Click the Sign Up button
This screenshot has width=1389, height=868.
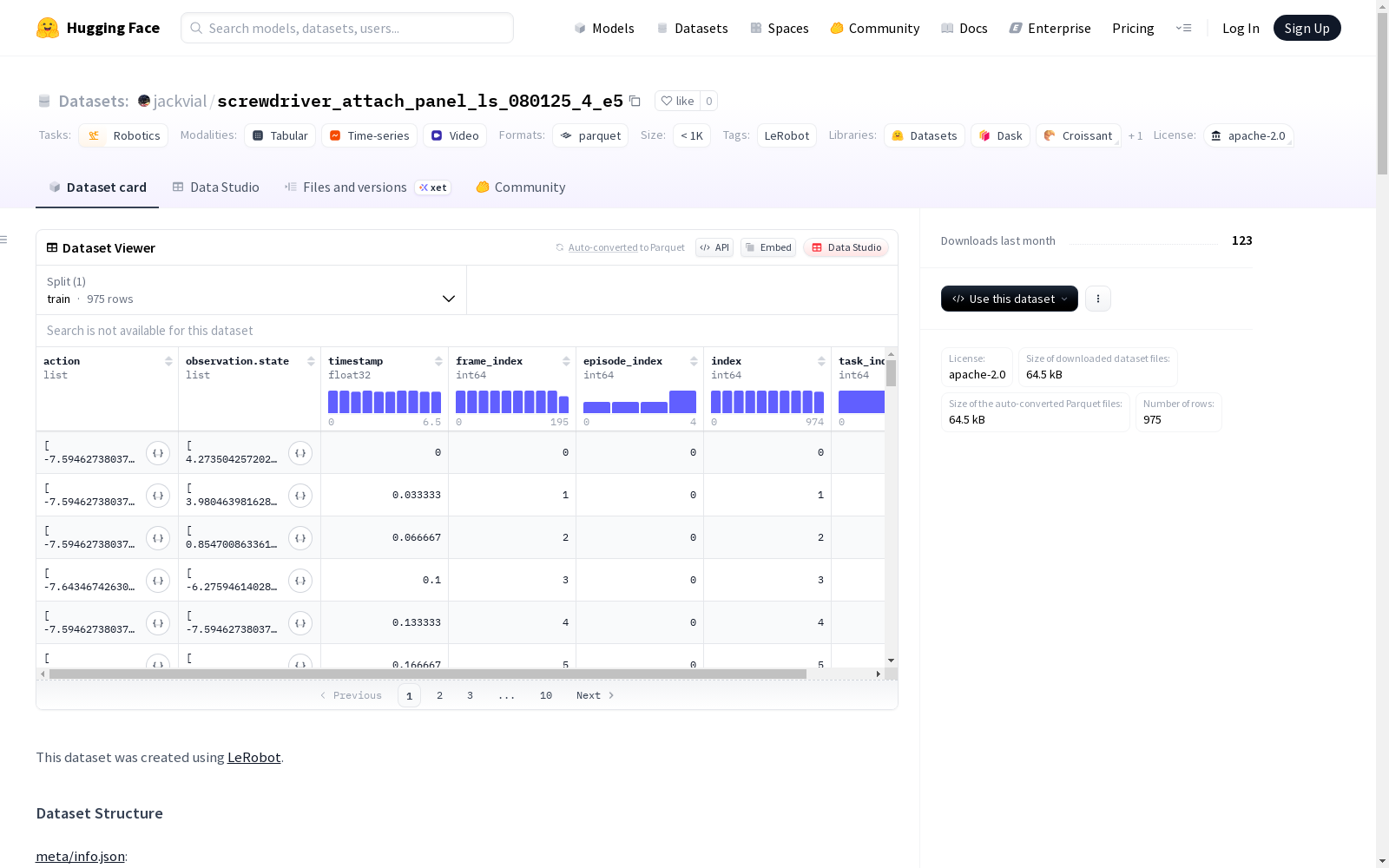(1307, 28)
